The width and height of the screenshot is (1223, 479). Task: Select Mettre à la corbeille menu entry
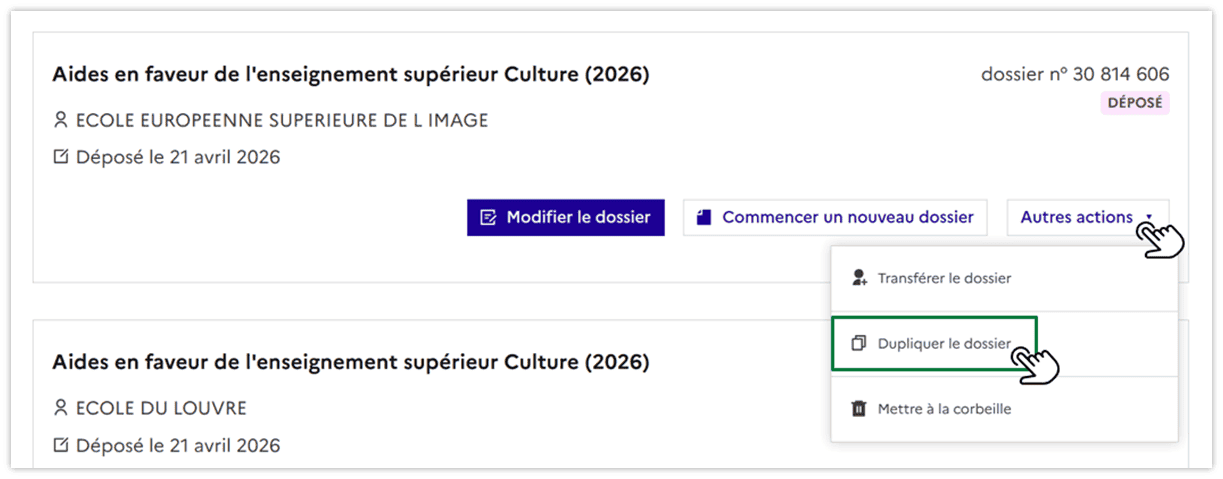944,409
